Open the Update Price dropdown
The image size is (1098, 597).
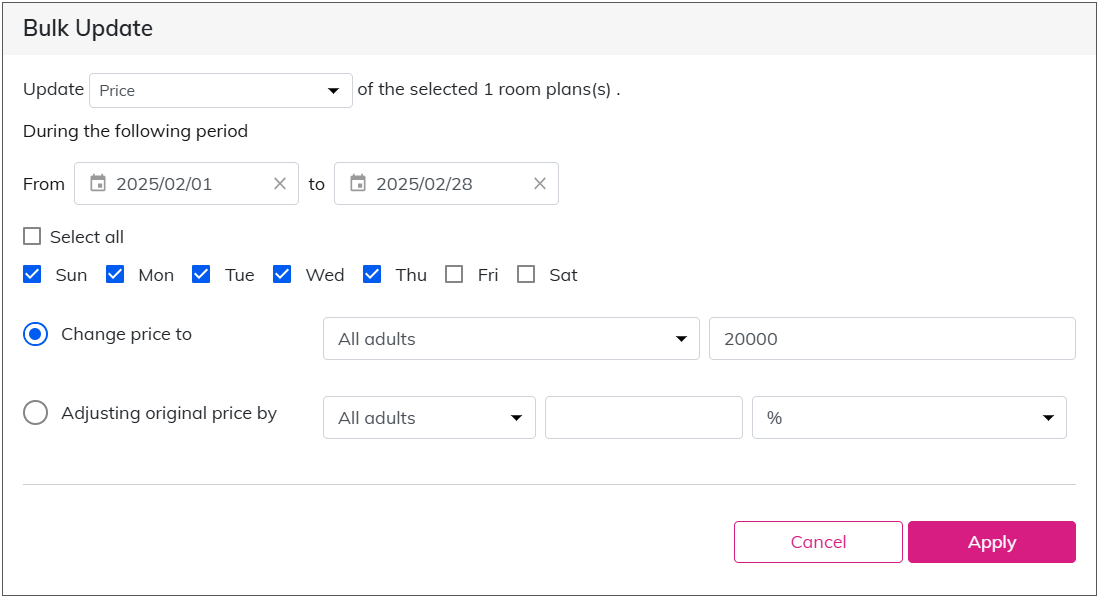pyautogui.click(x=221, y=90)
